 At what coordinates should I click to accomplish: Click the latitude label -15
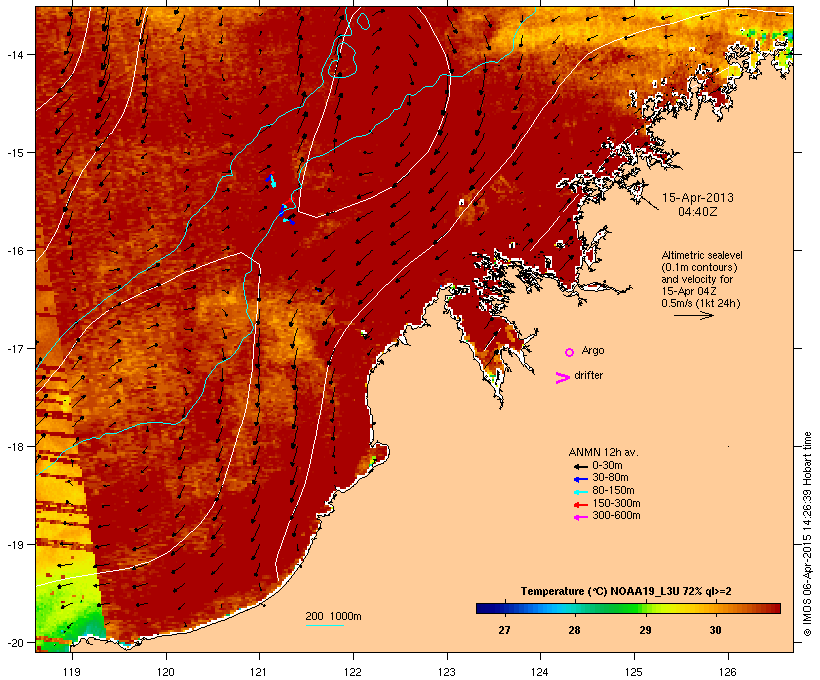point(14,153)
